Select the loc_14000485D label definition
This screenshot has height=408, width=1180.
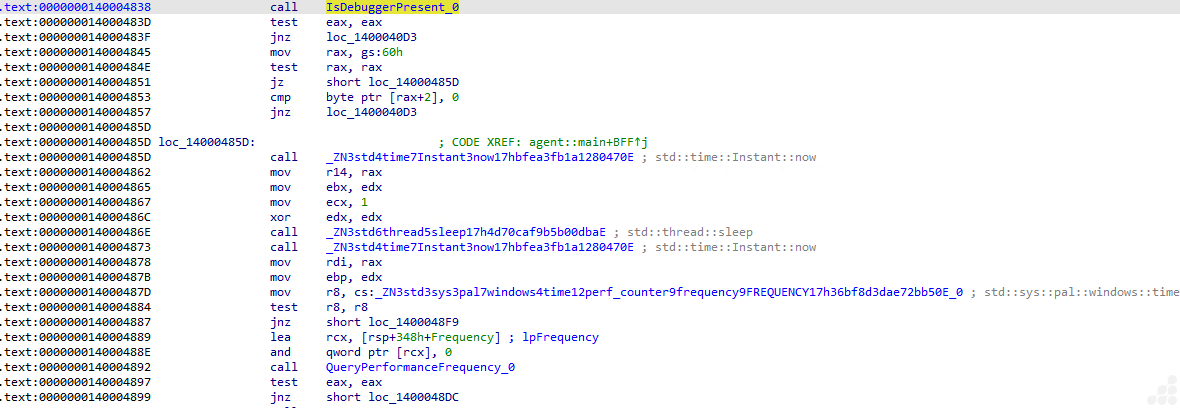click(206, 142)
